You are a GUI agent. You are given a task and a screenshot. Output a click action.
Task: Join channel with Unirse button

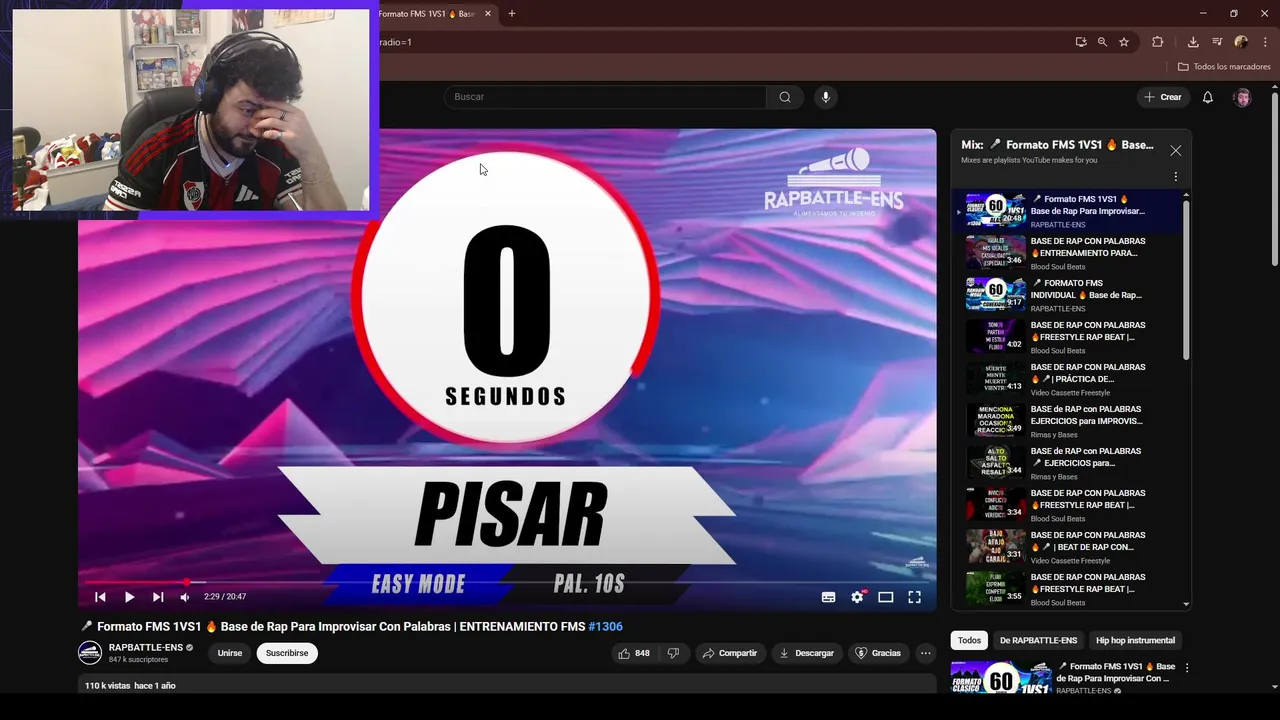click(x=230, y=653)
